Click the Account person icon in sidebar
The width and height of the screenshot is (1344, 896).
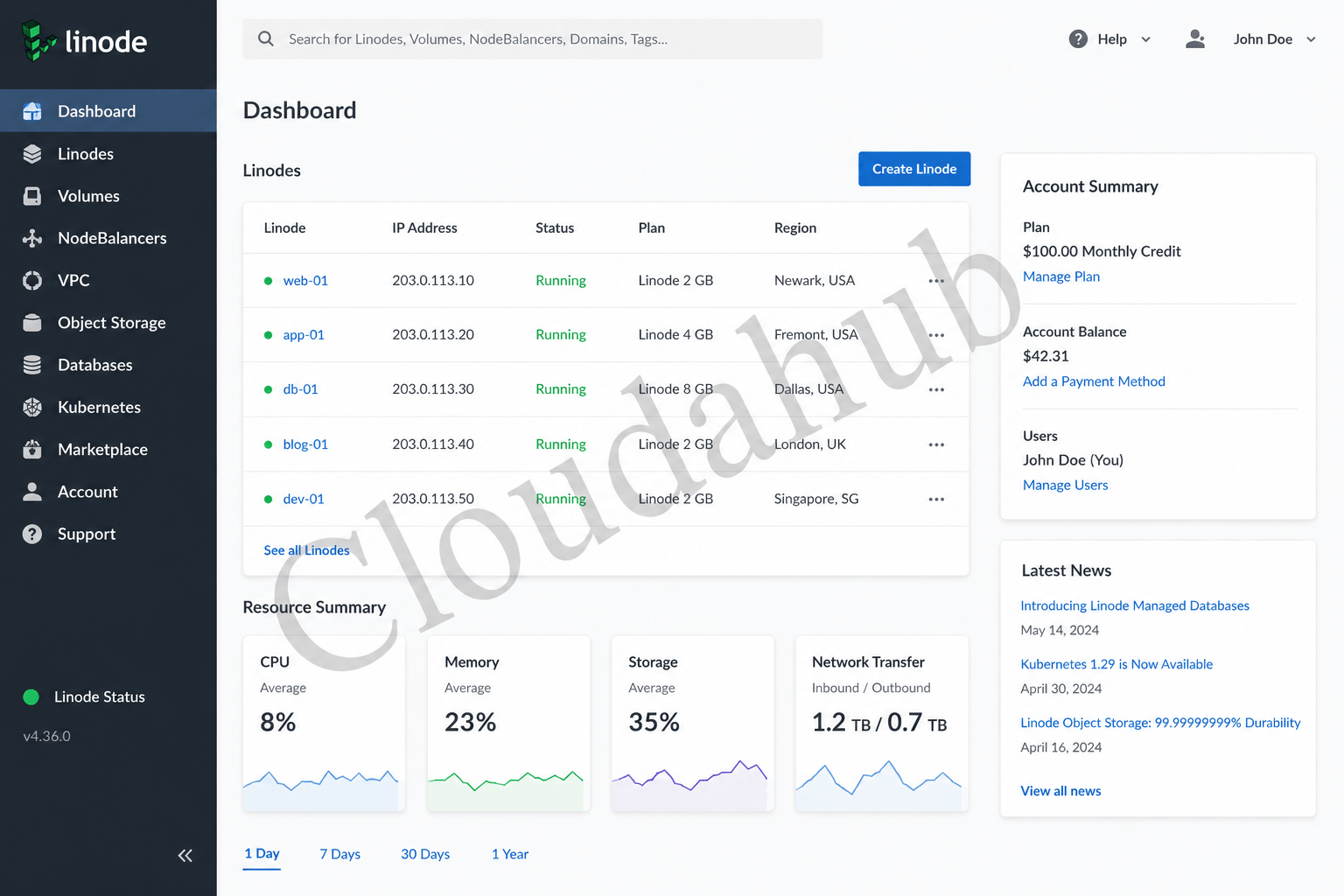click(x=32, y=492)
